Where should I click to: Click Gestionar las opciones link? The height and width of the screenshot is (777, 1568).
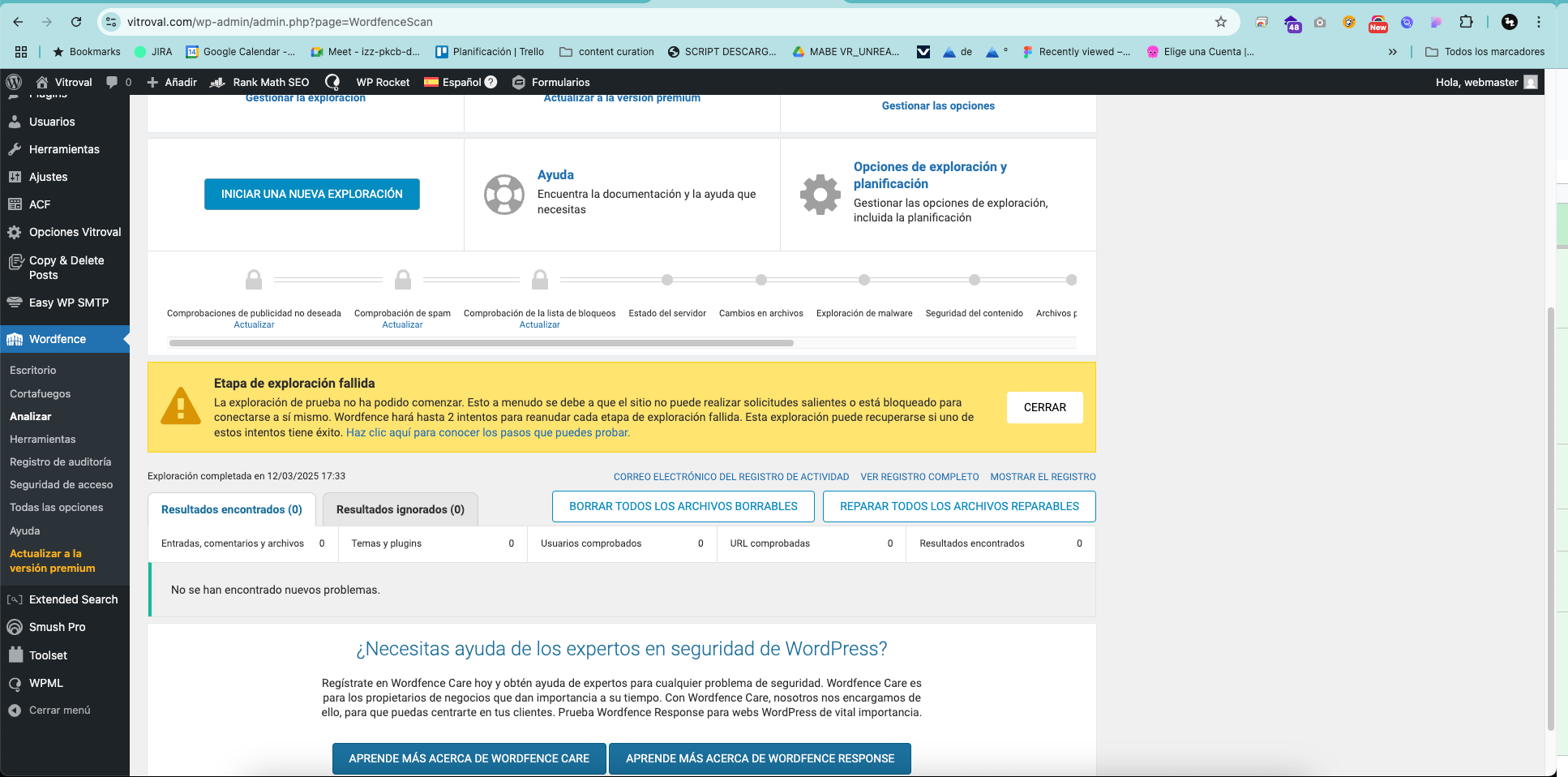click(x=938, y=105)
